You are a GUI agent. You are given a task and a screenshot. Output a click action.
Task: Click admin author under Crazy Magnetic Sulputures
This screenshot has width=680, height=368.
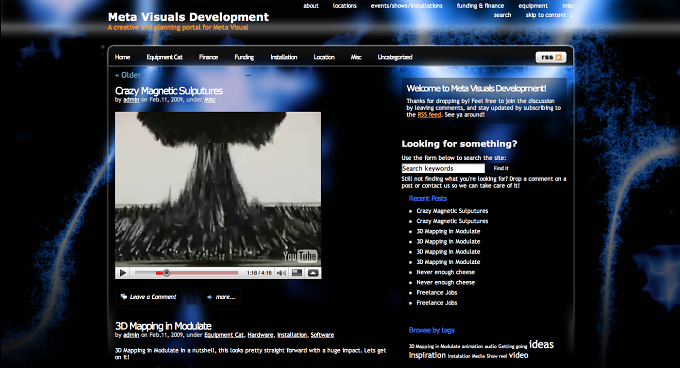pyautogui.click(x=131, y=100)
